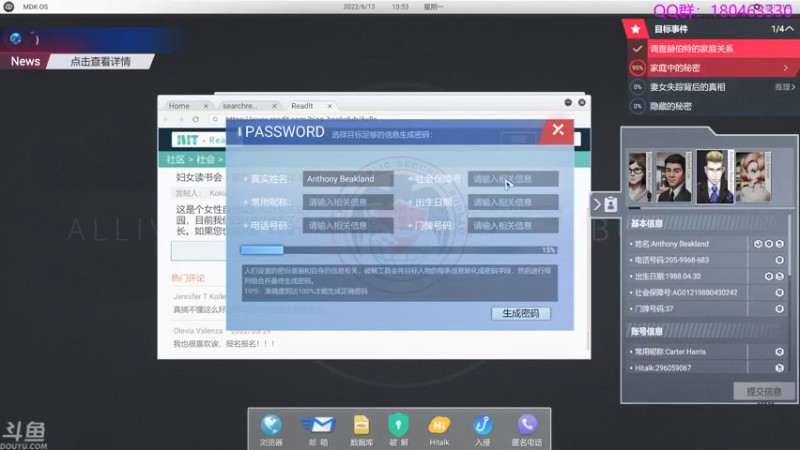800x450 pixels.
Task: Click the portrait strip scroll indicator
Action: tap(634, 208)
